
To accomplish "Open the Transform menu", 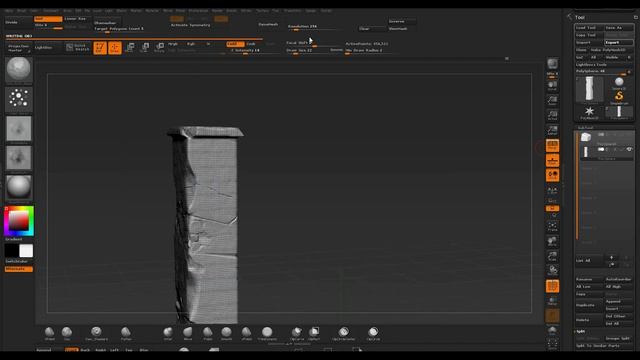I will click(292, 11).
